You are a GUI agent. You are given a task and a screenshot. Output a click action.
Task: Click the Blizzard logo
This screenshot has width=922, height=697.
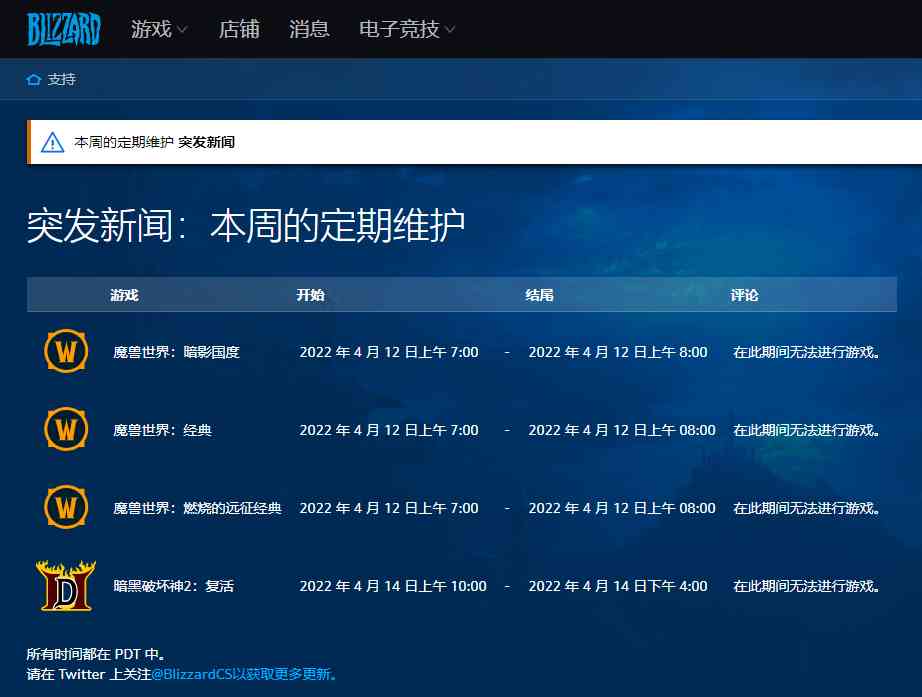64,29
